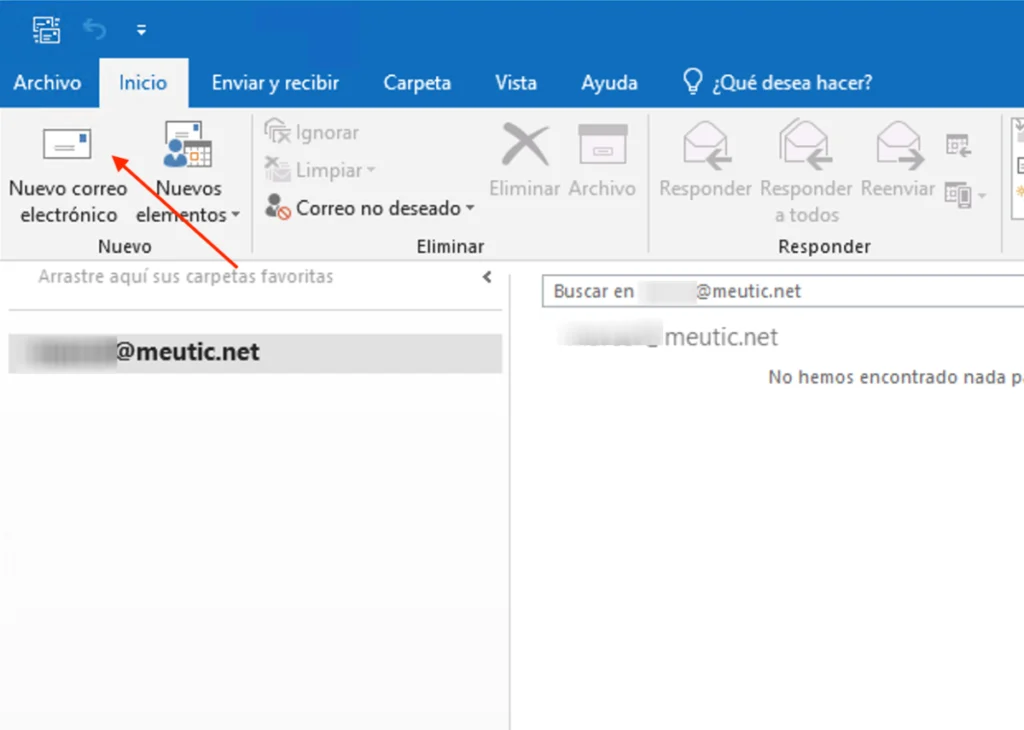Switch to the Carpeta tab
Image resolution: width=1024 pixels, height=730 pixels.
pyautogui.click(x=417, y=83)
